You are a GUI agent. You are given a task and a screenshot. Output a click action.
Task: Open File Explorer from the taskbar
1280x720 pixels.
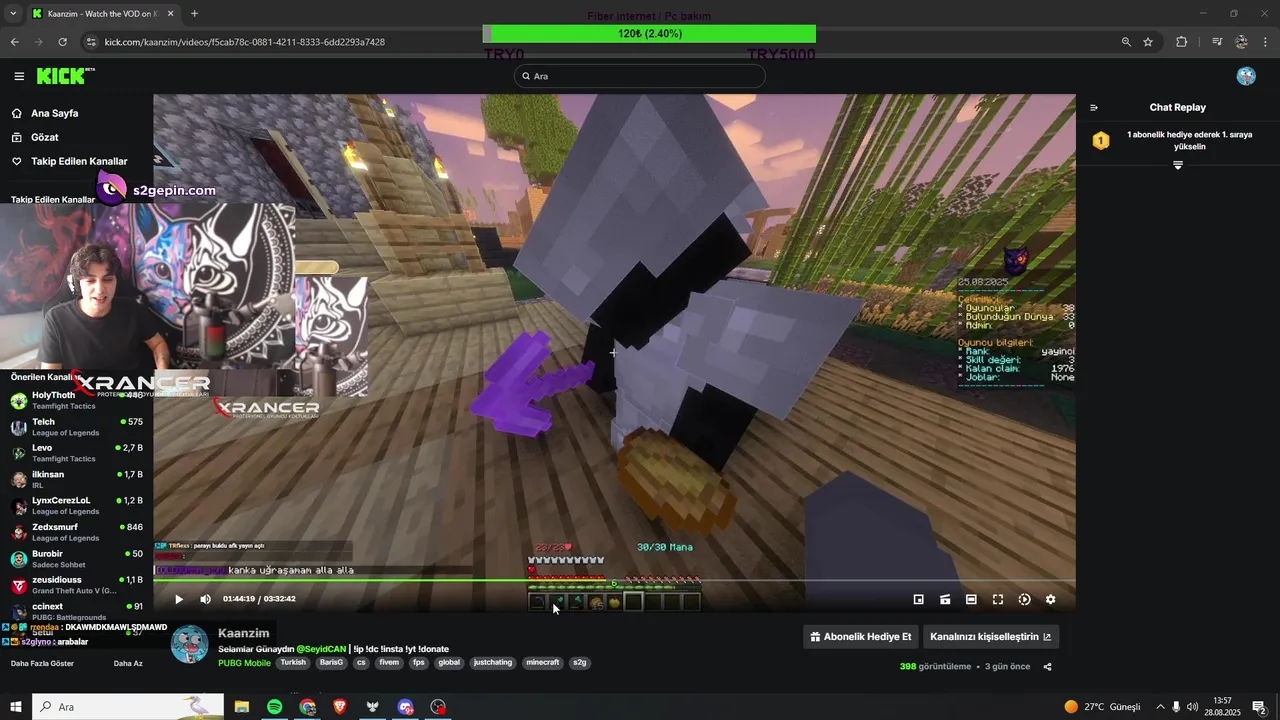coord(242,707)
